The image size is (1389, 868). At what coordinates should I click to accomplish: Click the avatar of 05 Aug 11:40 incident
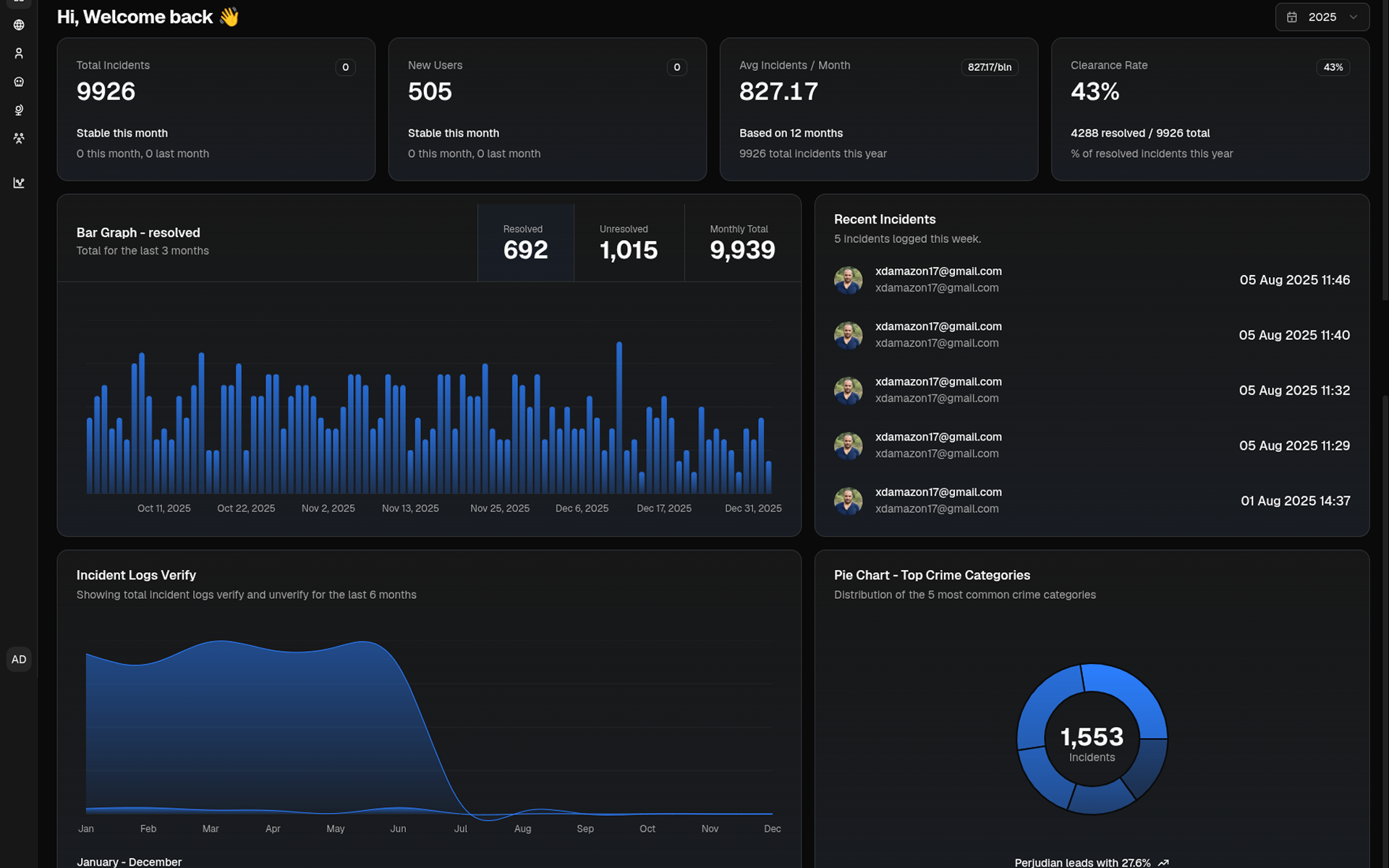point(848,335)
